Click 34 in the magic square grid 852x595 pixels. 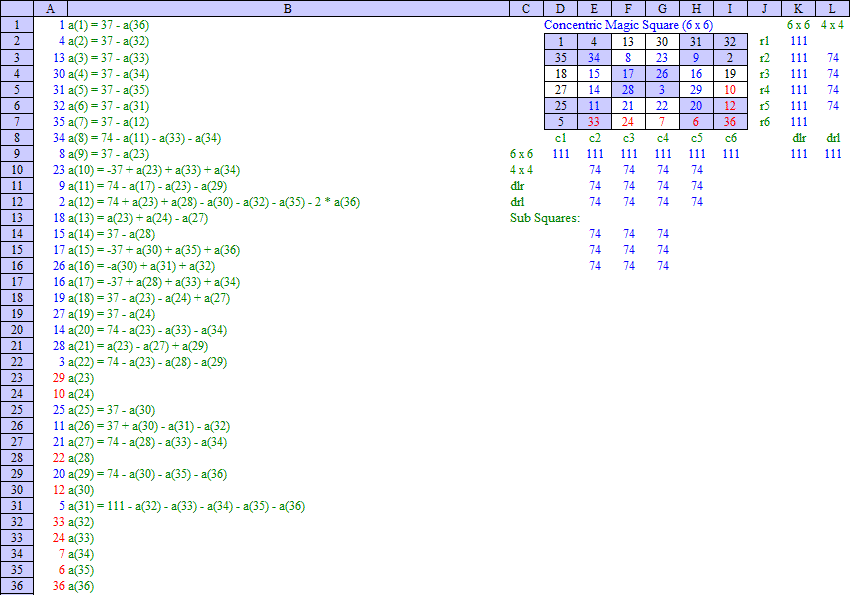594,58
